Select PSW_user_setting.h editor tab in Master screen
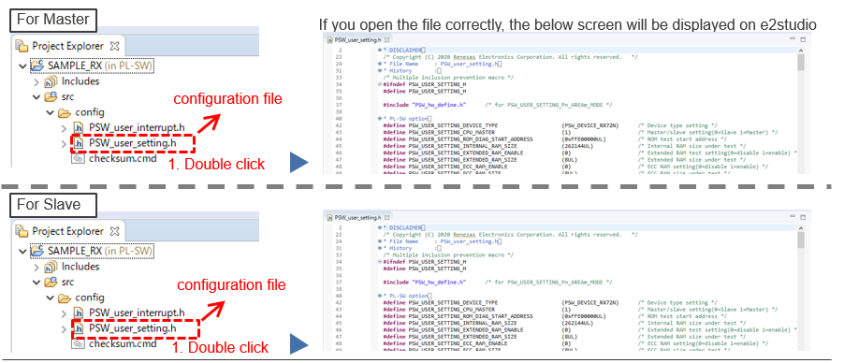Image resolution: width=844 pixels, height=363 pixels. coord(355,40)
